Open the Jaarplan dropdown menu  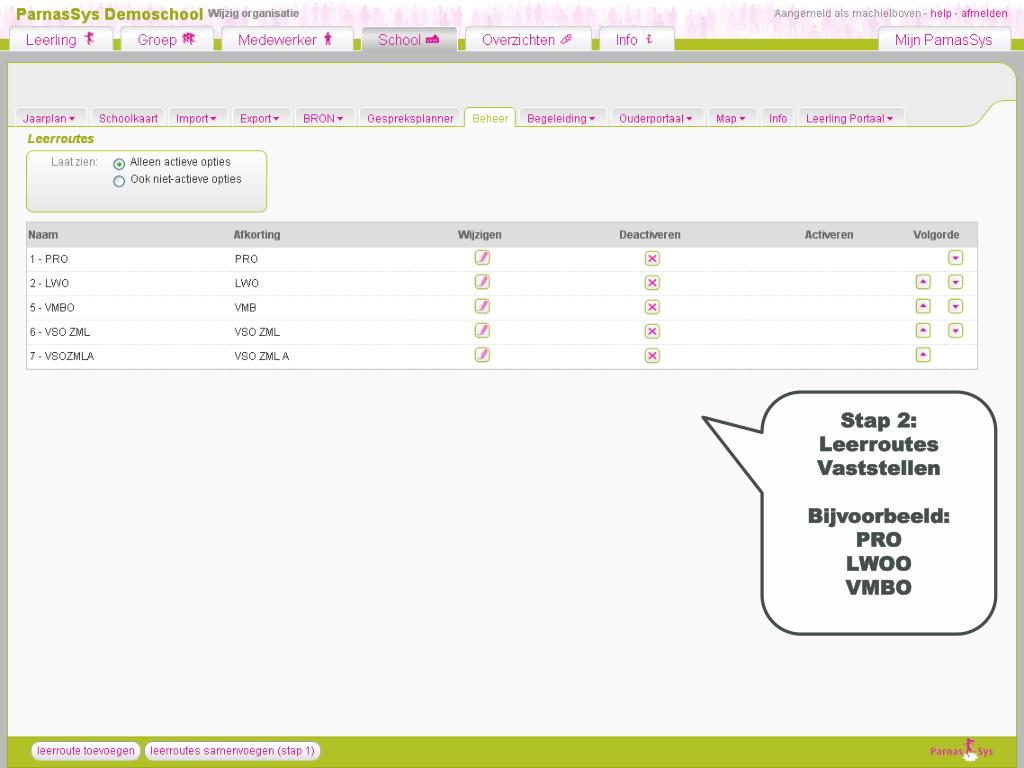pyautogui.click(x=49, y=118)
